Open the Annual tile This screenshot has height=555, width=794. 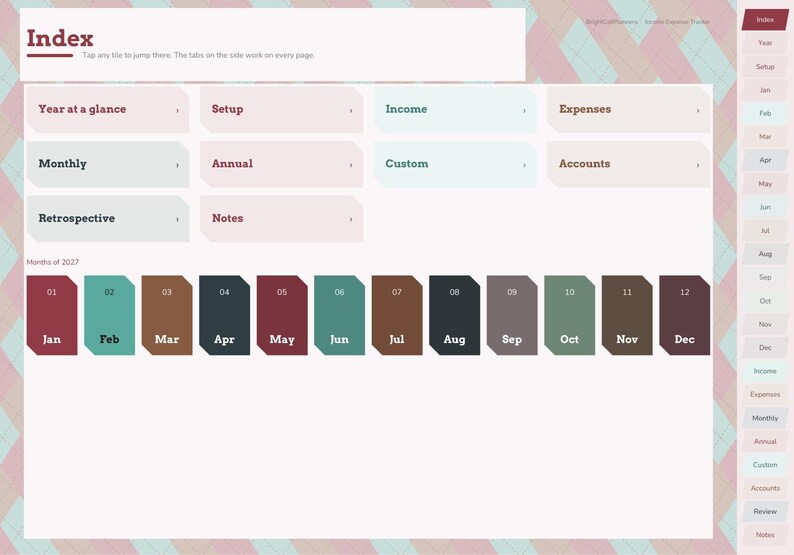282,164
